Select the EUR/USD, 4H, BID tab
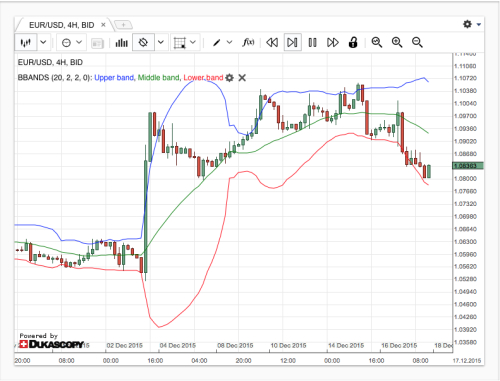Screen dimensions: 500x381 (62, 25)
